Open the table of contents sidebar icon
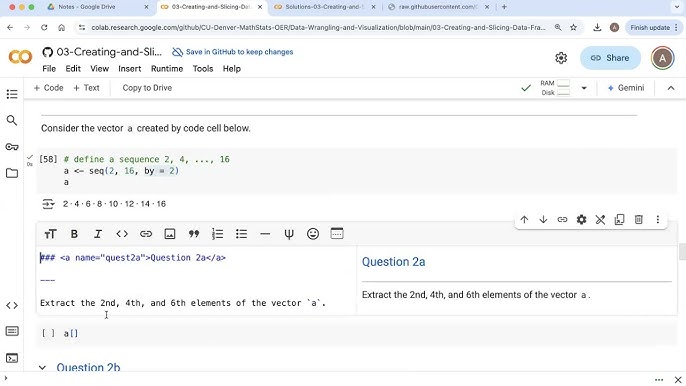Screen dimensions: 686x386 [12, 94]
